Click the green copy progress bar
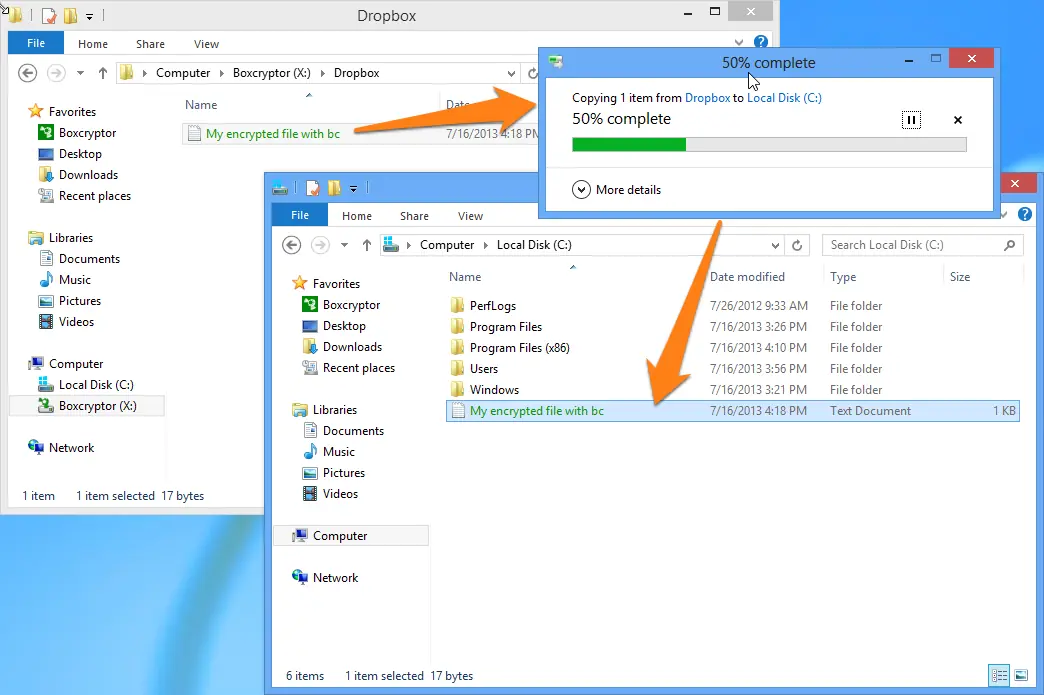Image resolution: width=1044 pixels, height=695 pixels. click(x=769, y=144)
